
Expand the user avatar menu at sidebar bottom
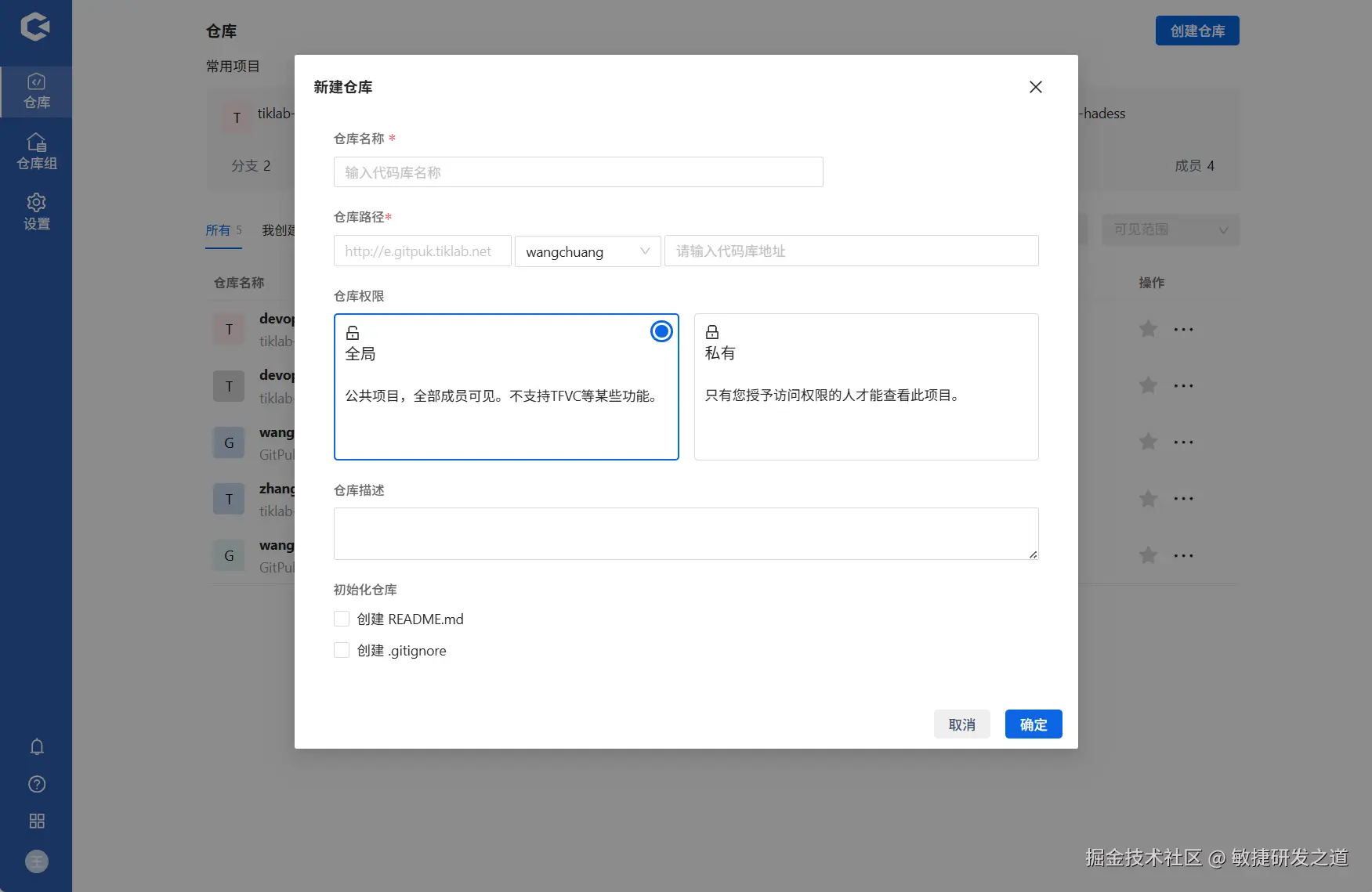(x=36, y=861)
